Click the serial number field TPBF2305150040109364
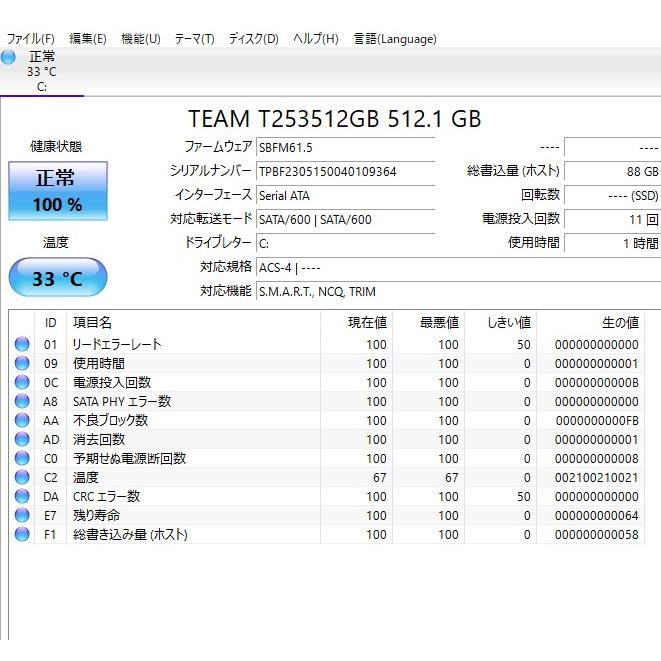The image size is (661, 661). click(345, 172)
